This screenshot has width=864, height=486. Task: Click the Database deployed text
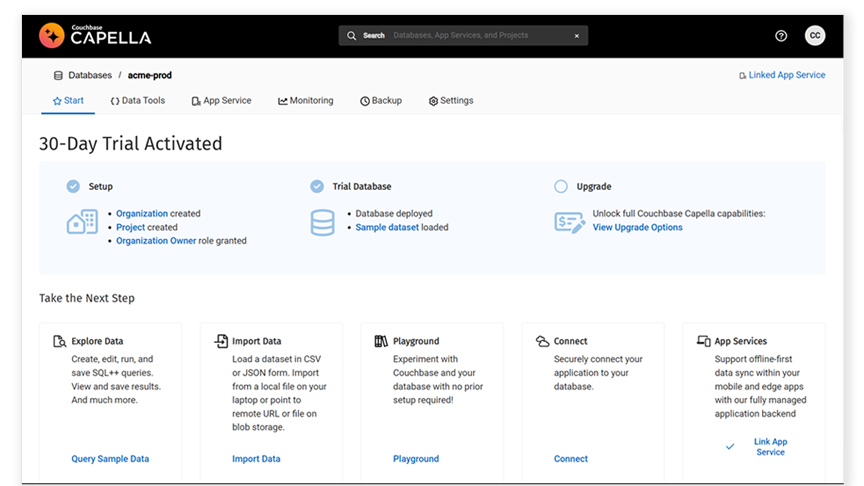pos(394,213)
